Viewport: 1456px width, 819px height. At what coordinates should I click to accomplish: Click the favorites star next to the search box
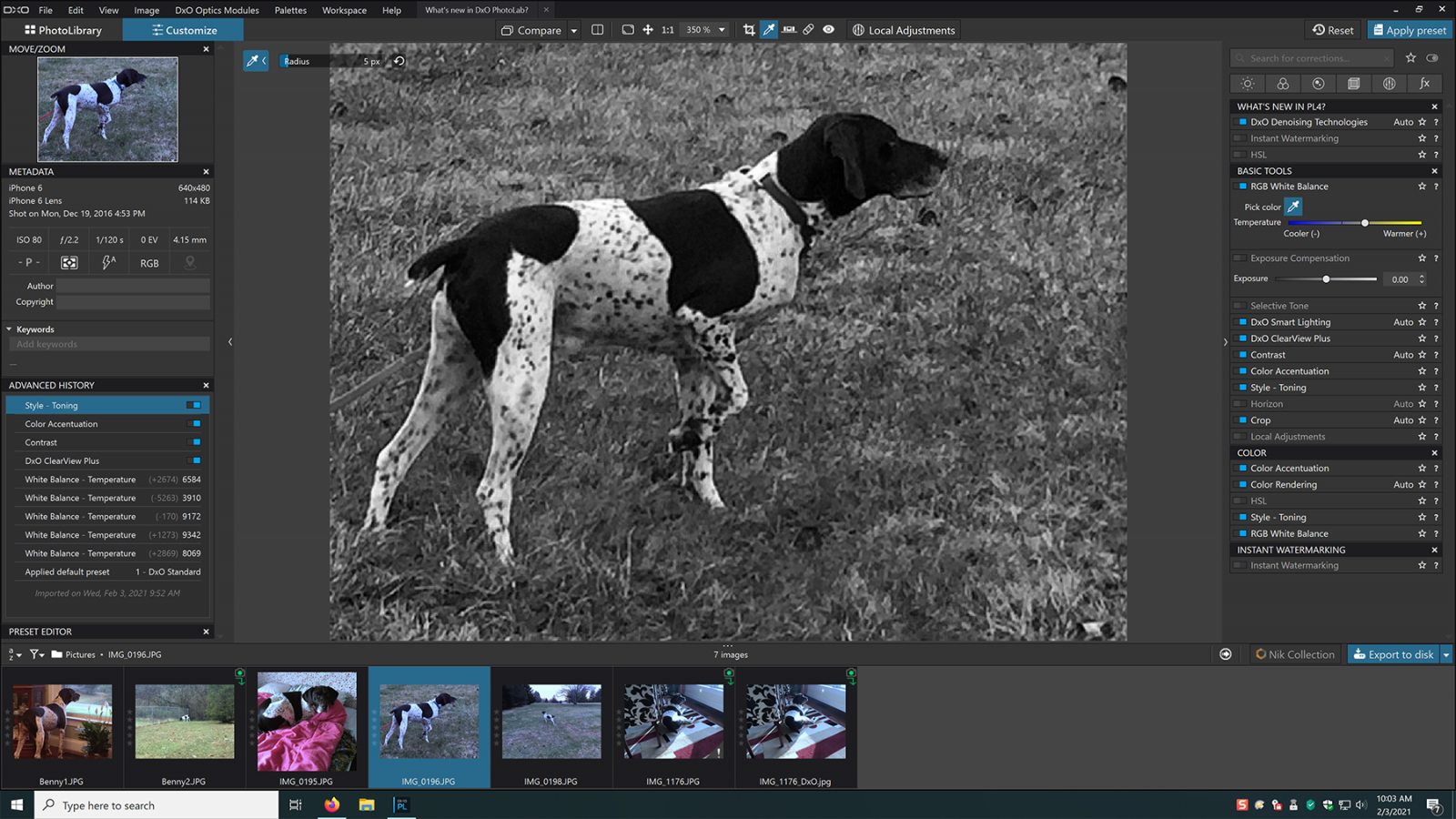click(1410, 58)
